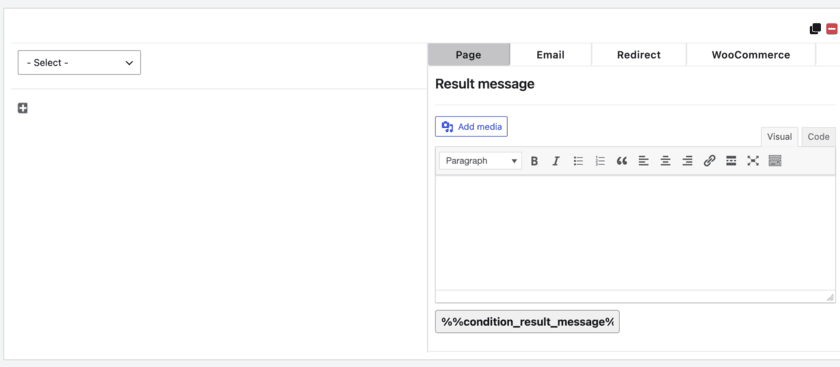Screen dimensions: 840x367
Task: Toggle the editor toolbar kitchen sink
Action: coord(775,161)
